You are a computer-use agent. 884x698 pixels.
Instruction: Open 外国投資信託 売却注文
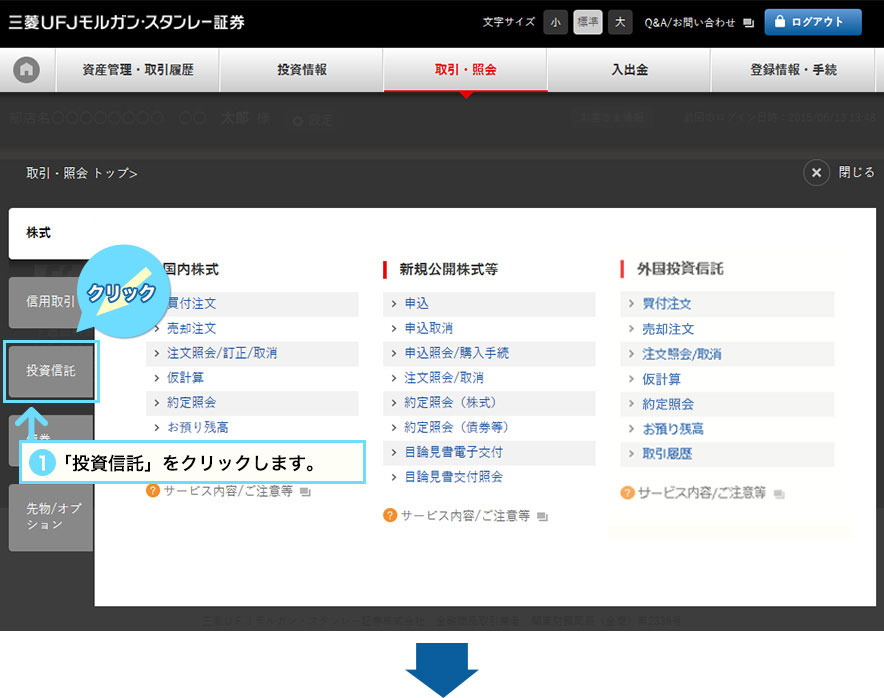pyautogui.click(x=668, y=329)
